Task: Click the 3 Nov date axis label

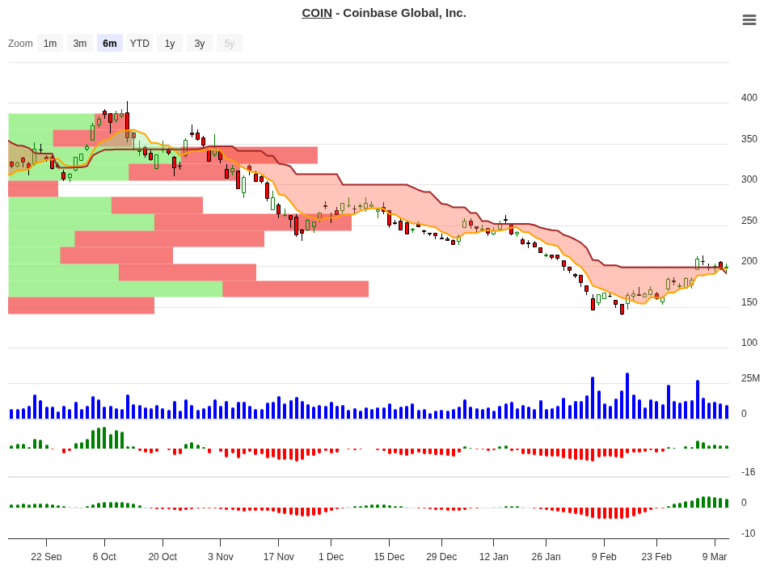Action: [220, 557]
